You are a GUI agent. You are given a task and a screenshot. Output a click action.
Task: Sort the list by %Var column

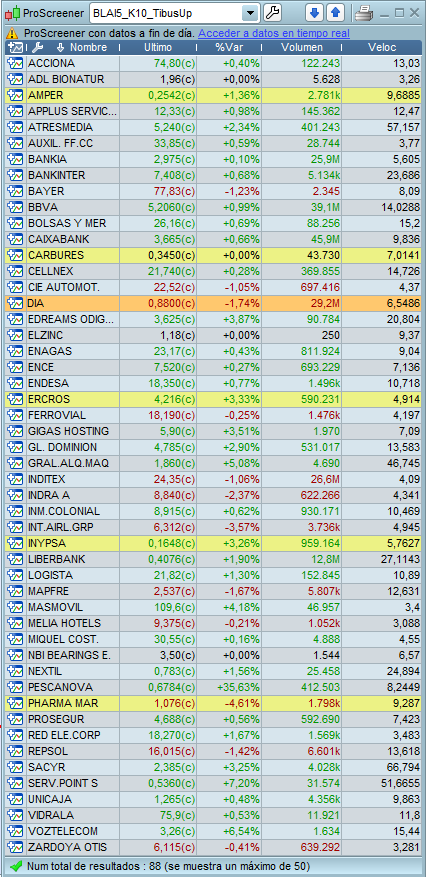pos(229,48)
